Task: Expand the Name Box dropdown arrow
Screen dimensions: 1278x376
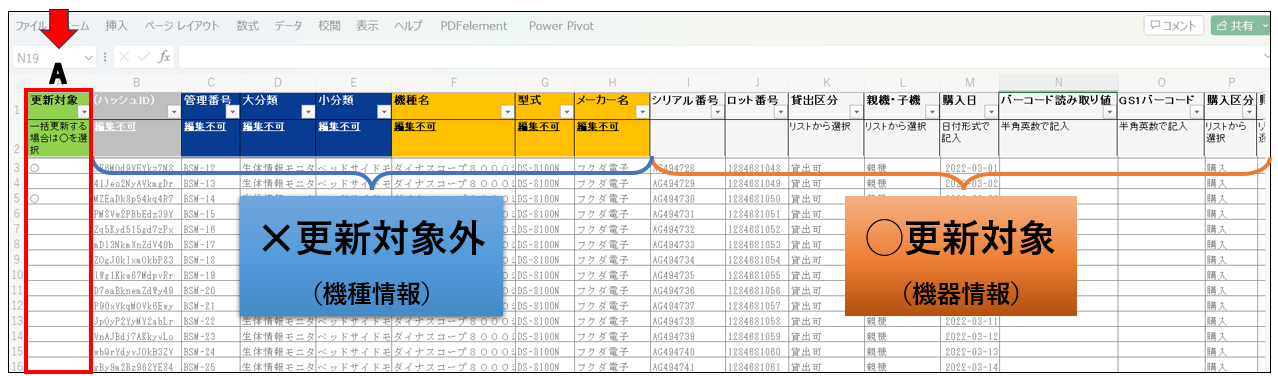Action: pos(89,58)
